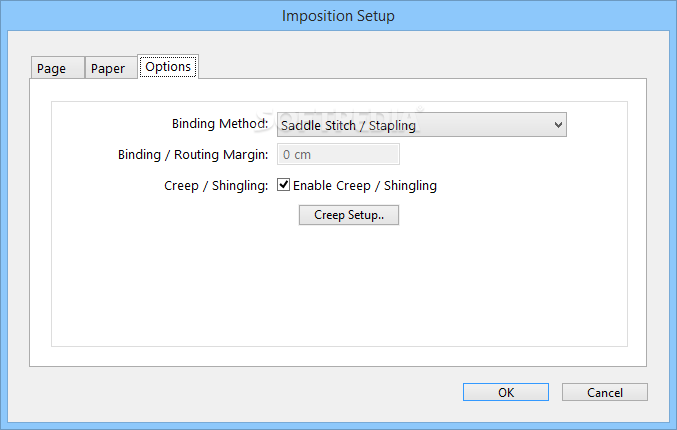Screen dimensions: 677x430
Task: Open the Paper tab
Action: [108, 68]
